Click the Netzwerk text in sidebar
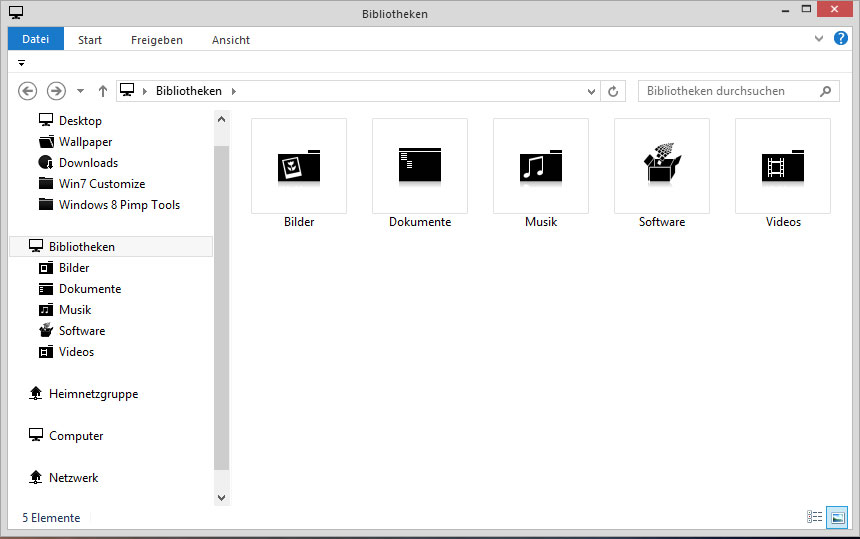The height and width of the screenshot is (539, 860). [73, 478]
